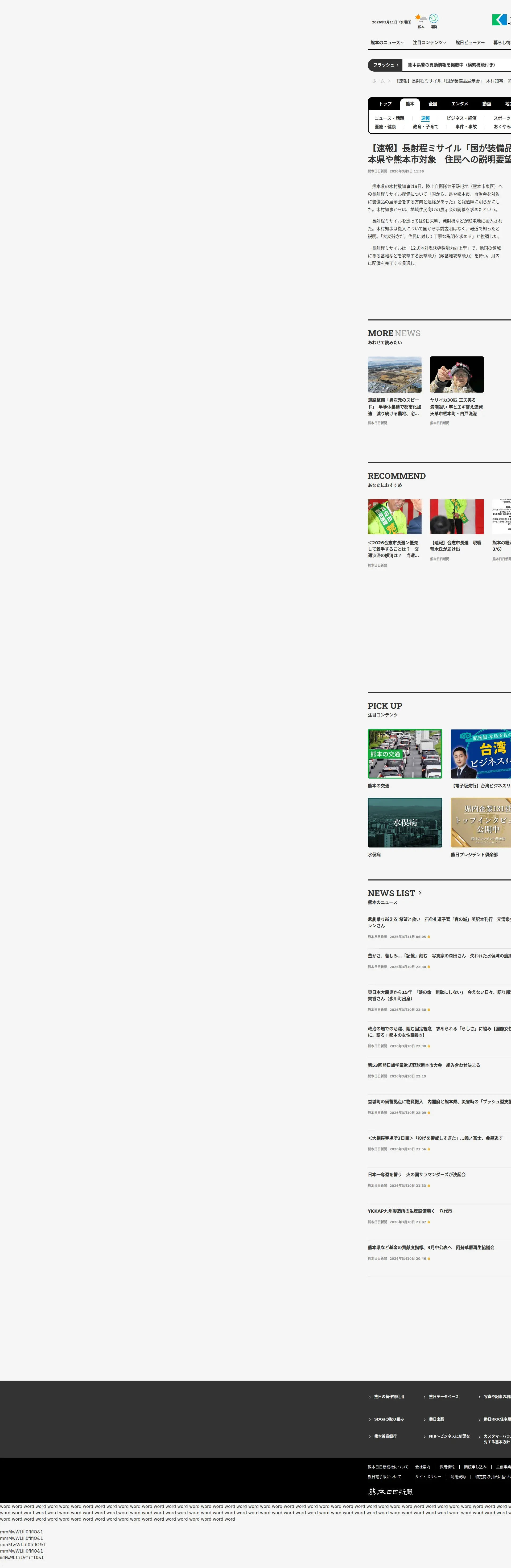
Task: Click chevron next to 熊日データベース
Action: tap(425, 1397)
